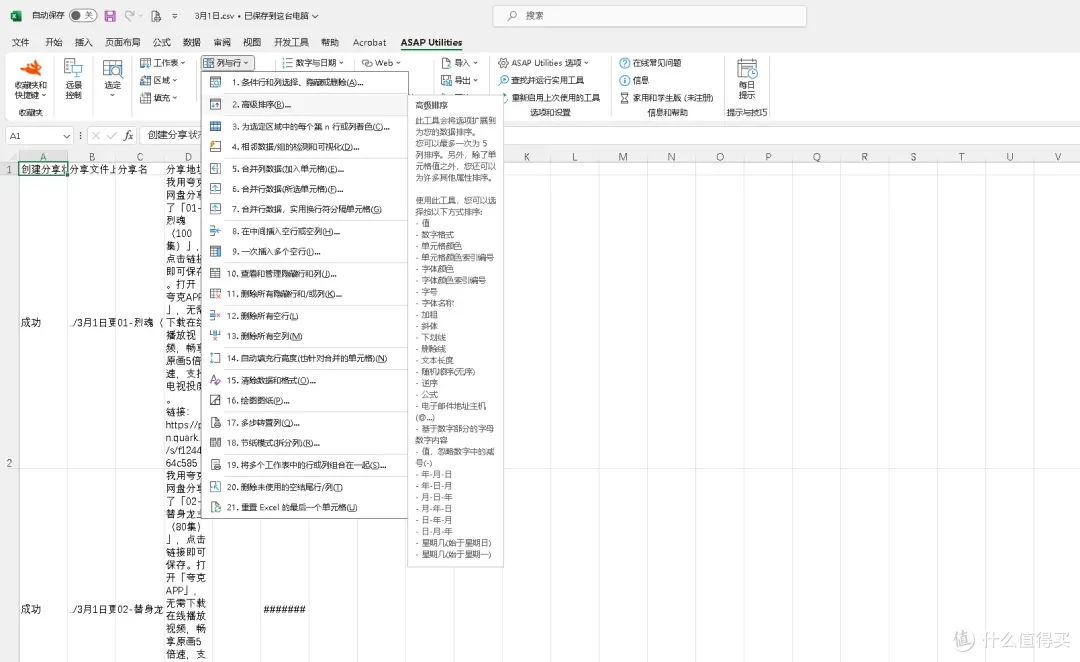This screenshot has height=662, width=1080.
Task: Click 重新启用上次使用的工具
Action: coord(549,98)
